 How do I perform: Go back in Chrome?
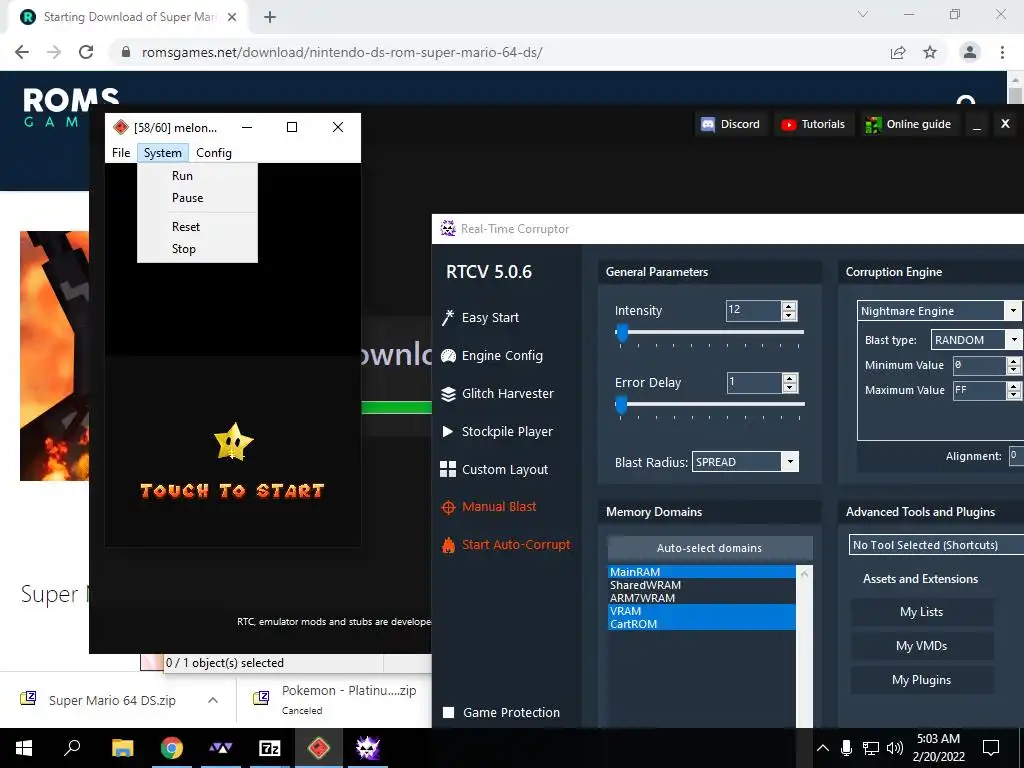22,52
